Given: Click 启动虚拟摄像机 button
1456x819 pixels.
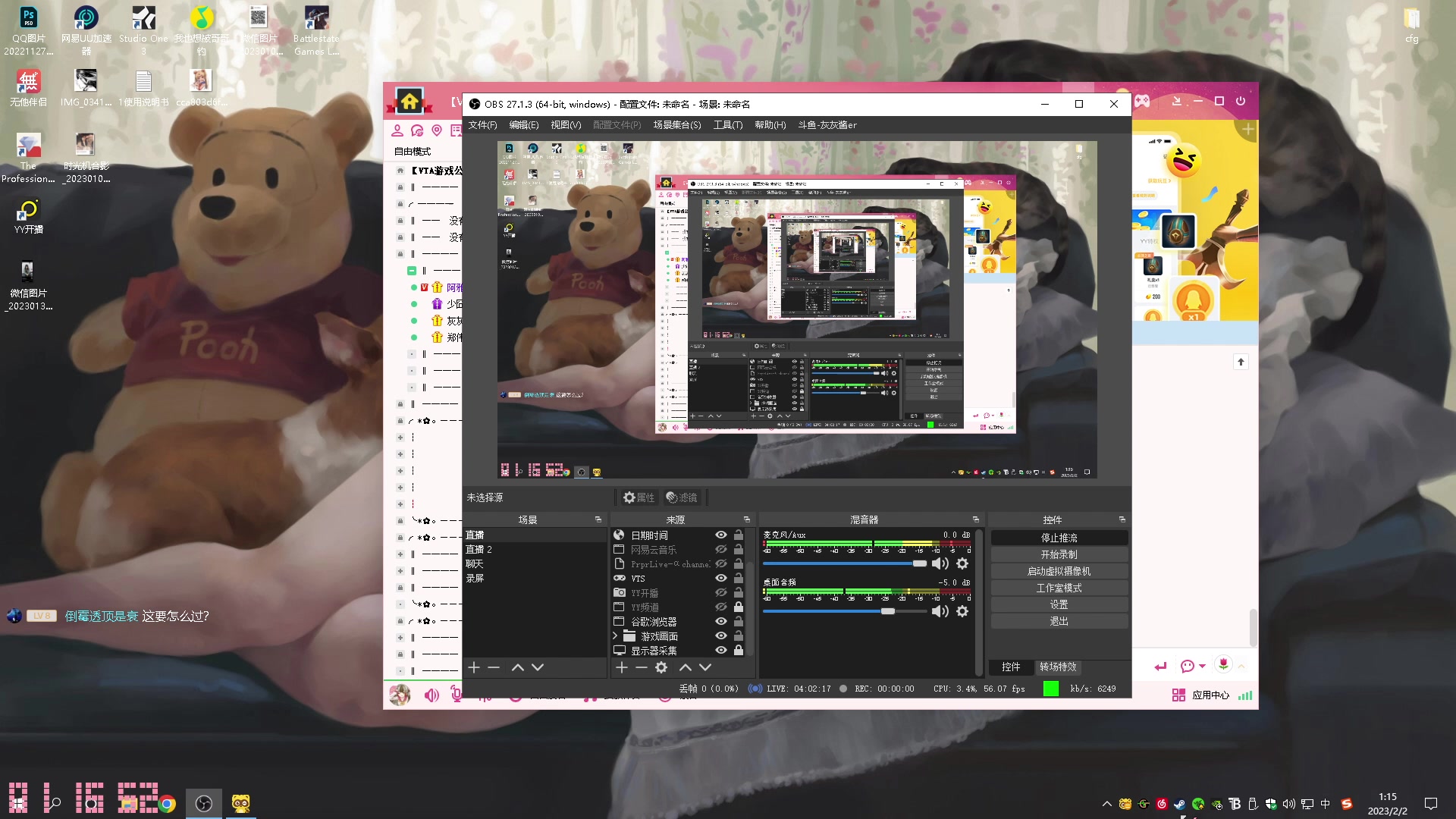Looking at the screenshot, I should [x=1059, y=571].
